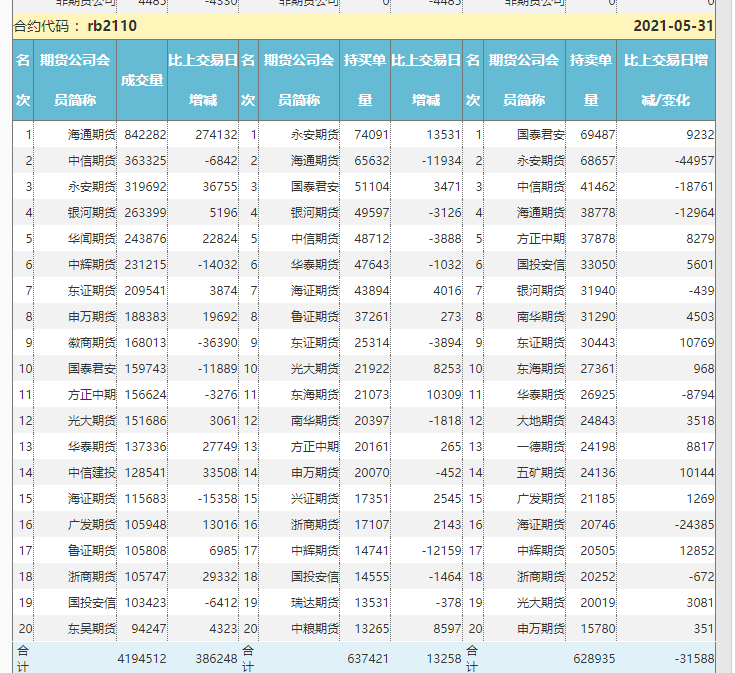Click the 瑞达期货 company cell
The width and height of the screenshot is (735, 673).
click(x=314, y=602)
